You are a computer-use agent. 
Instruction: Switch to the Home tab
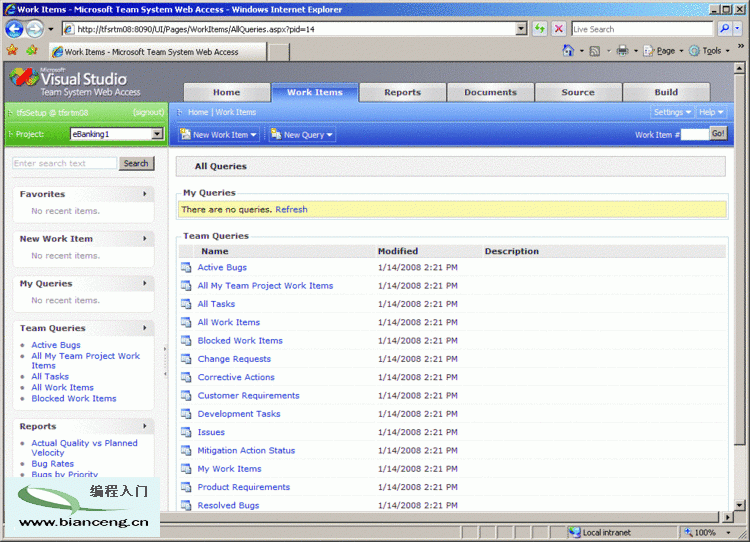tap(227, 92)
